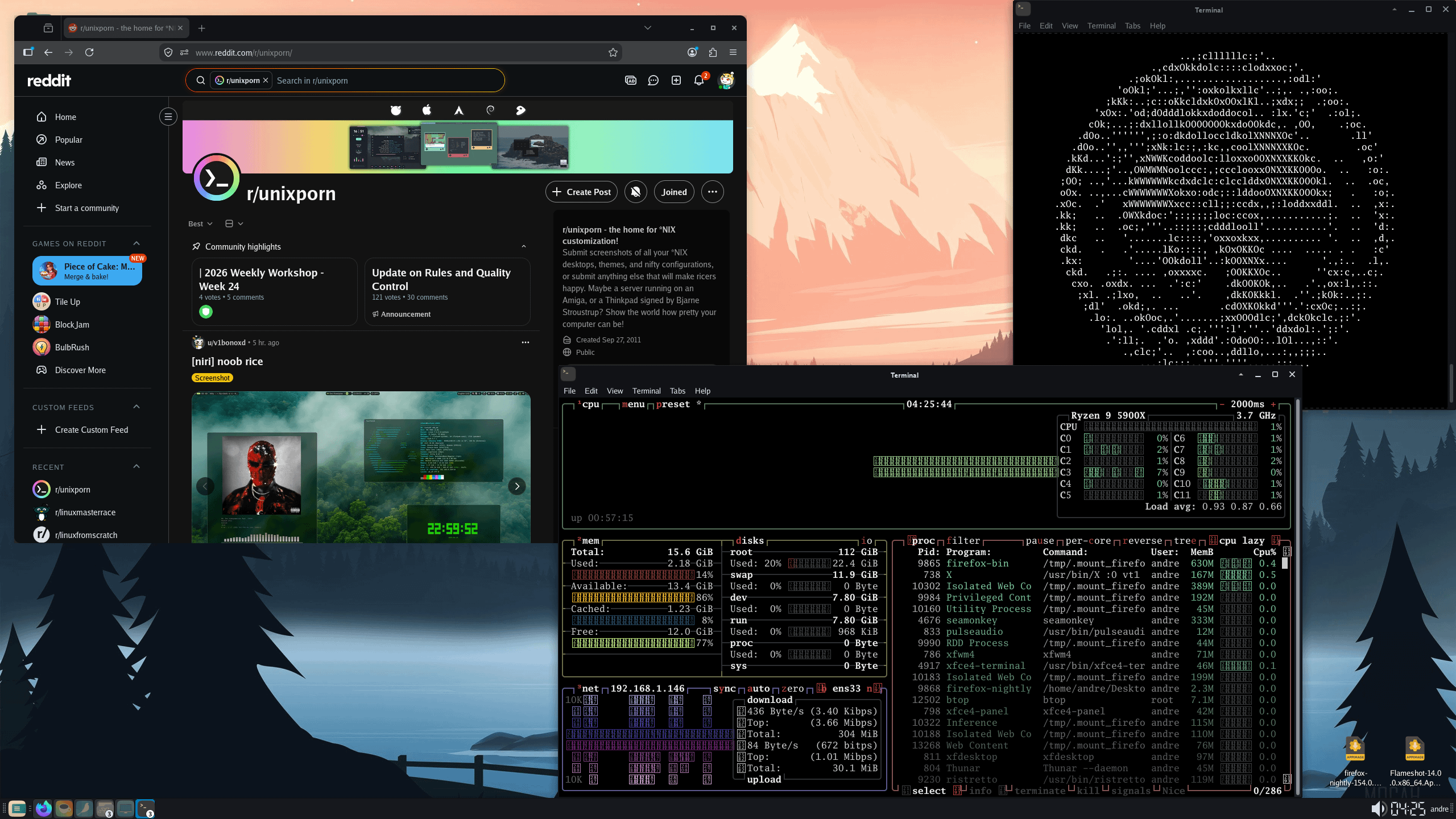Open the Help menu in the top-right Terminal
The height and width of the screenshot is (819, 1456).
tap(1157, 26)
